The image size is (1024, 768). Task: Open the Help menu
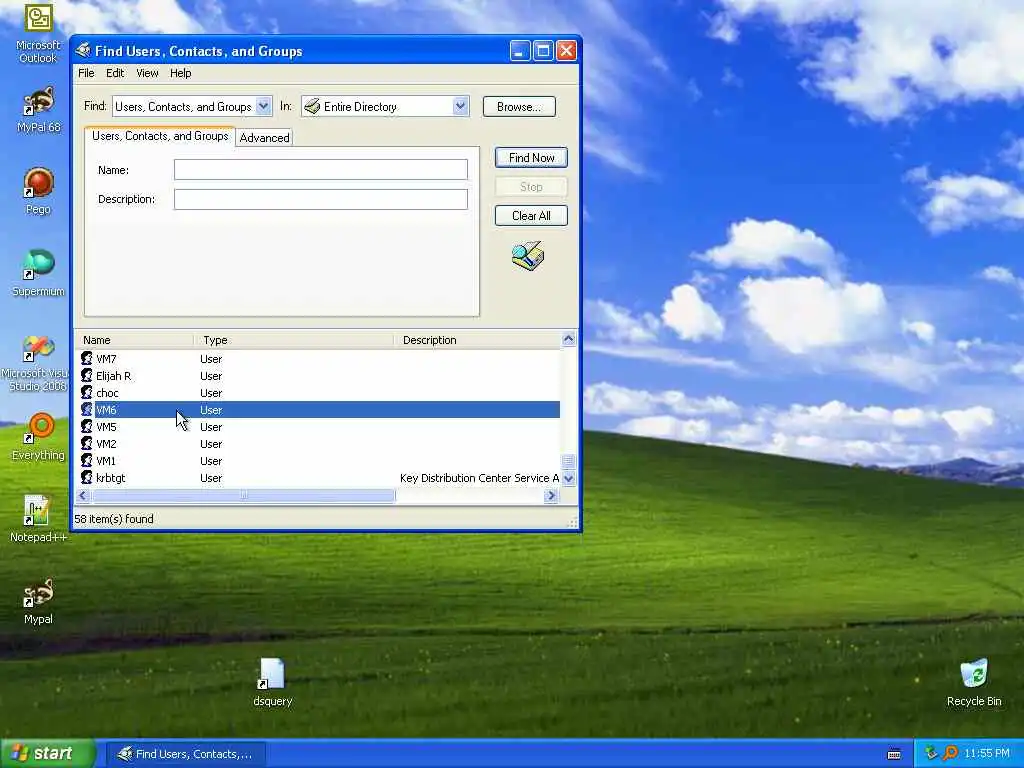click(180, 73)
